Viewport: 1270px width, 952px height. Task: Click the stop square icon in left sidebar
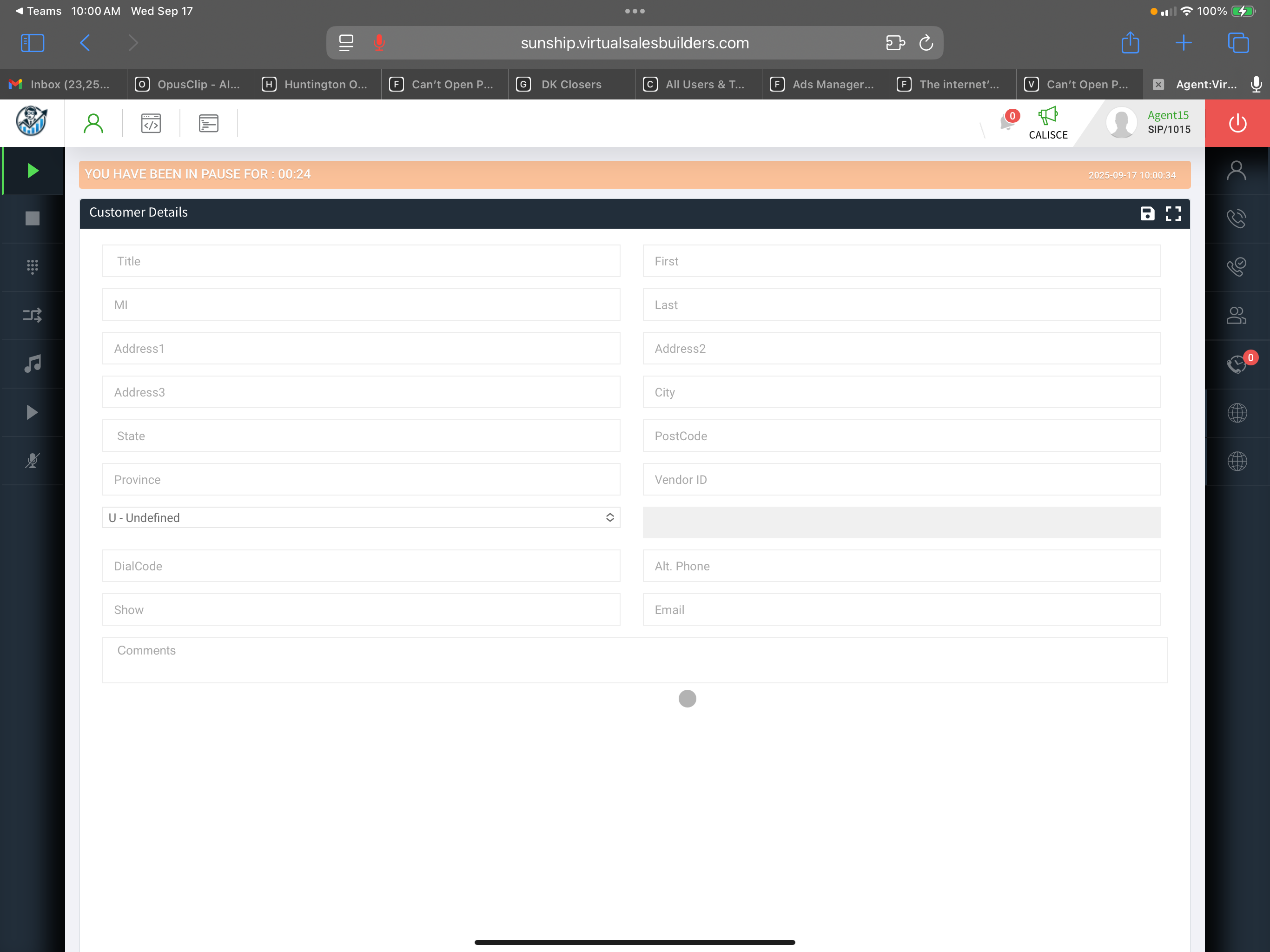(32, 218)
